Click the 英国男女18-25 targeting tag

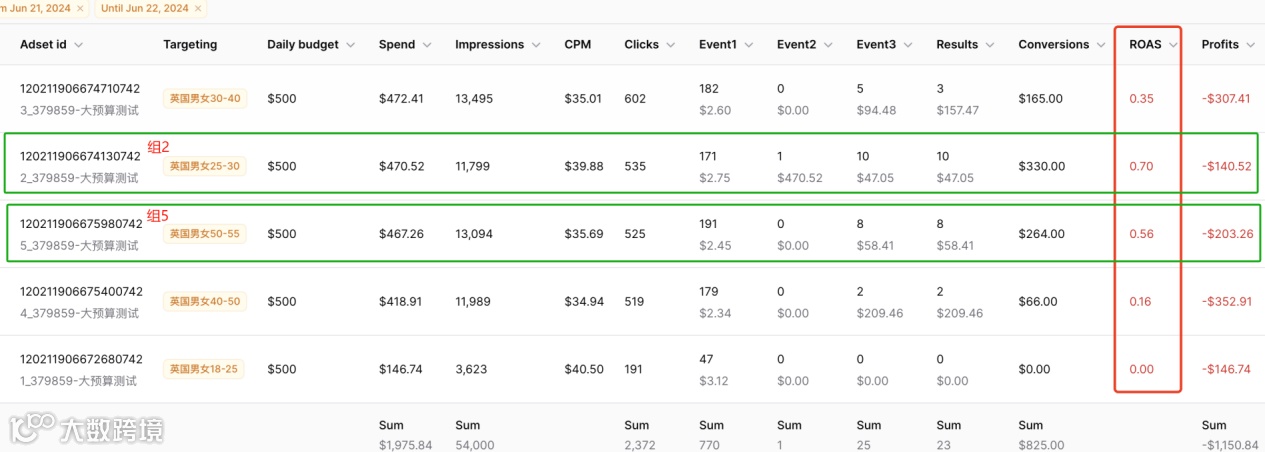coord(204,369)
